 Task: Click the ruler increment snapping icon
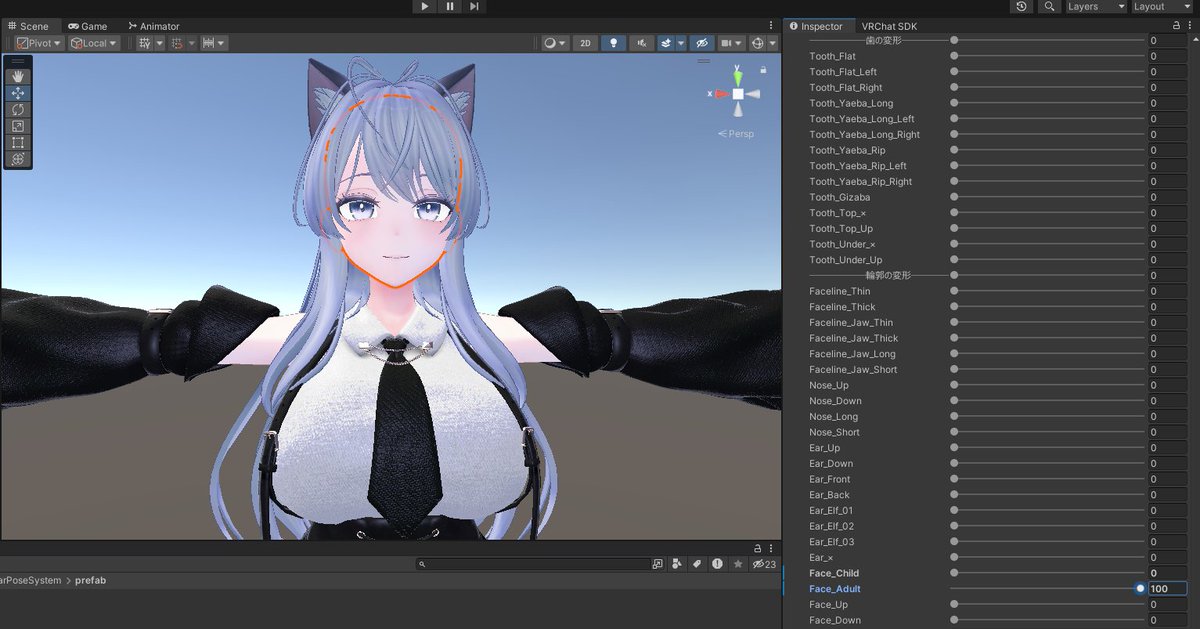coord(209,43)
